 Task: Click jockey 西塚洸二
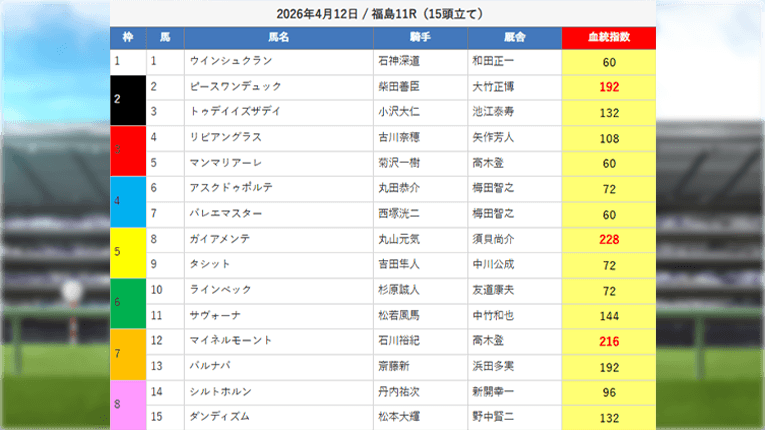pyautogui.click(x=399, y=214)
